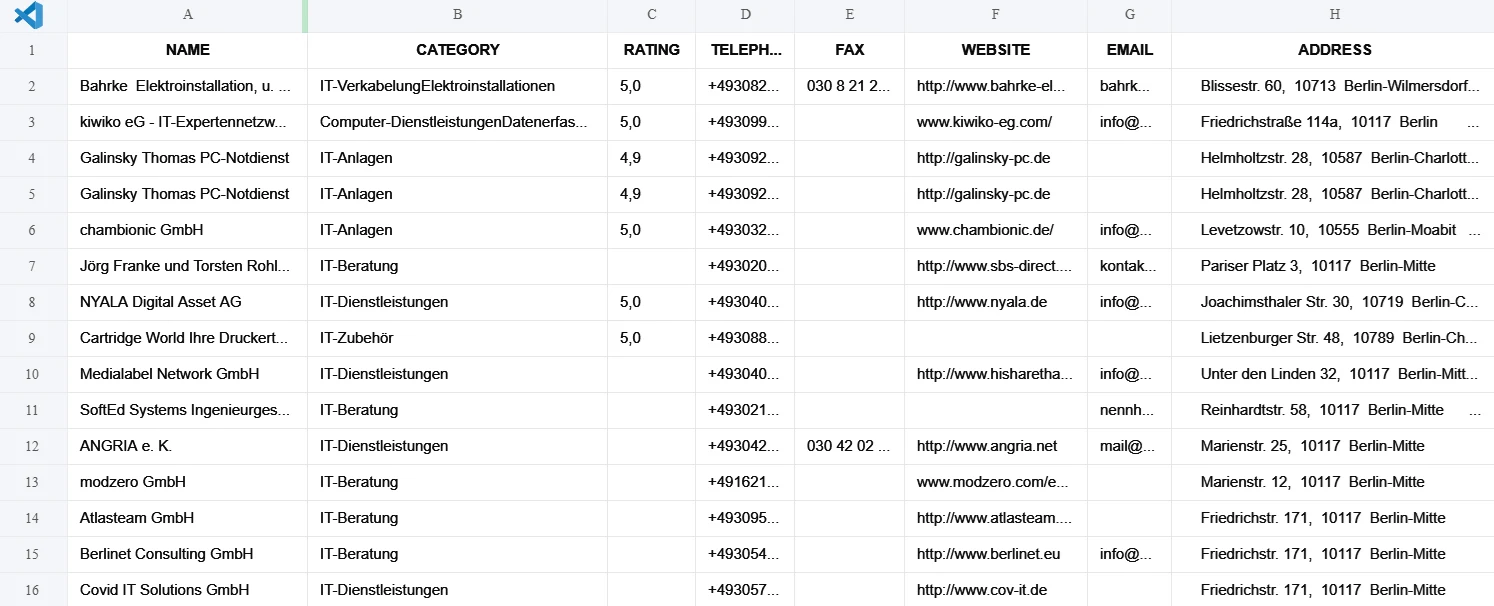Select the bahrk... email cell
The height and width of the screenshot is (606, 1494).
pos(1130,86)
